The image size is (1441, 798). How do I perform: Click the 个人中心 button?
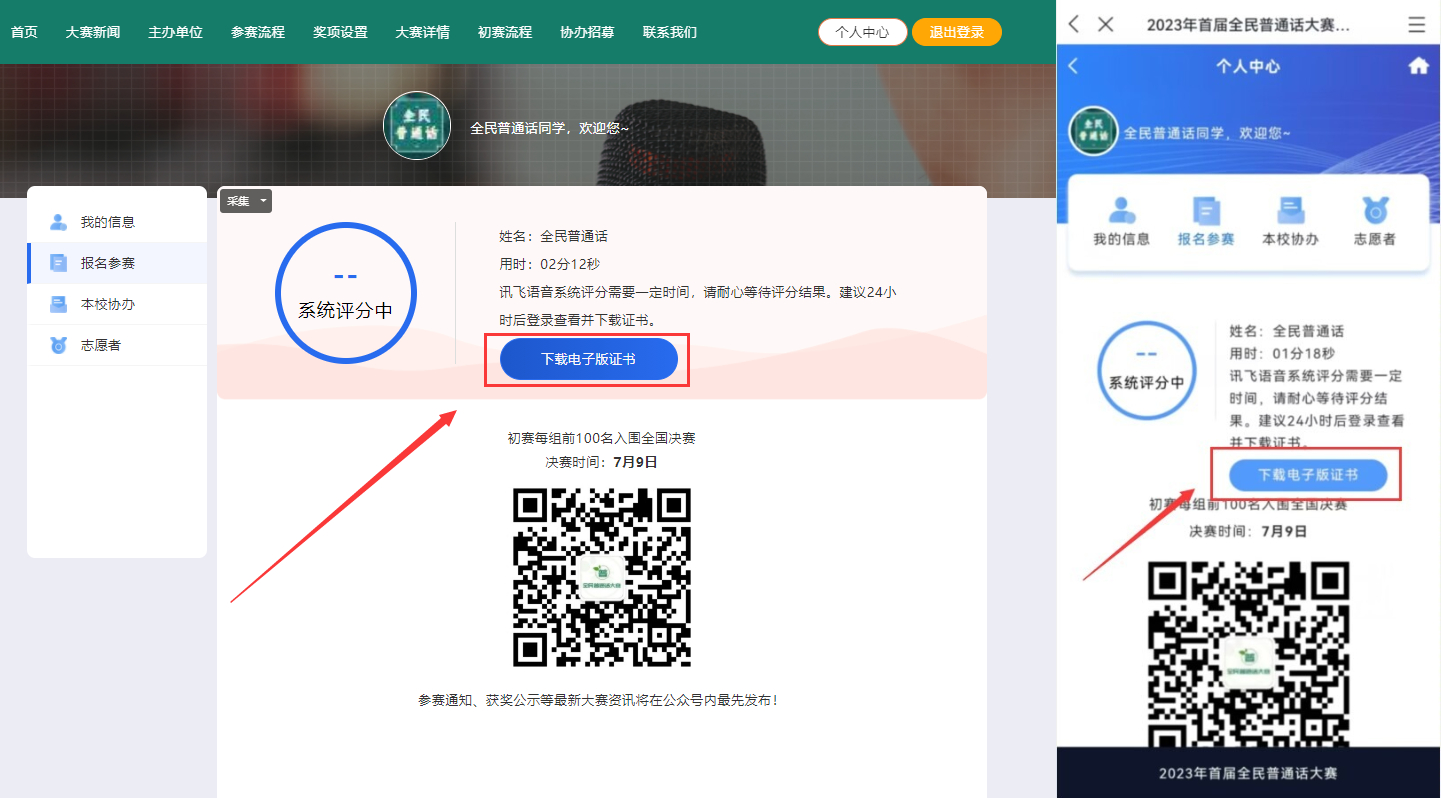862,32
